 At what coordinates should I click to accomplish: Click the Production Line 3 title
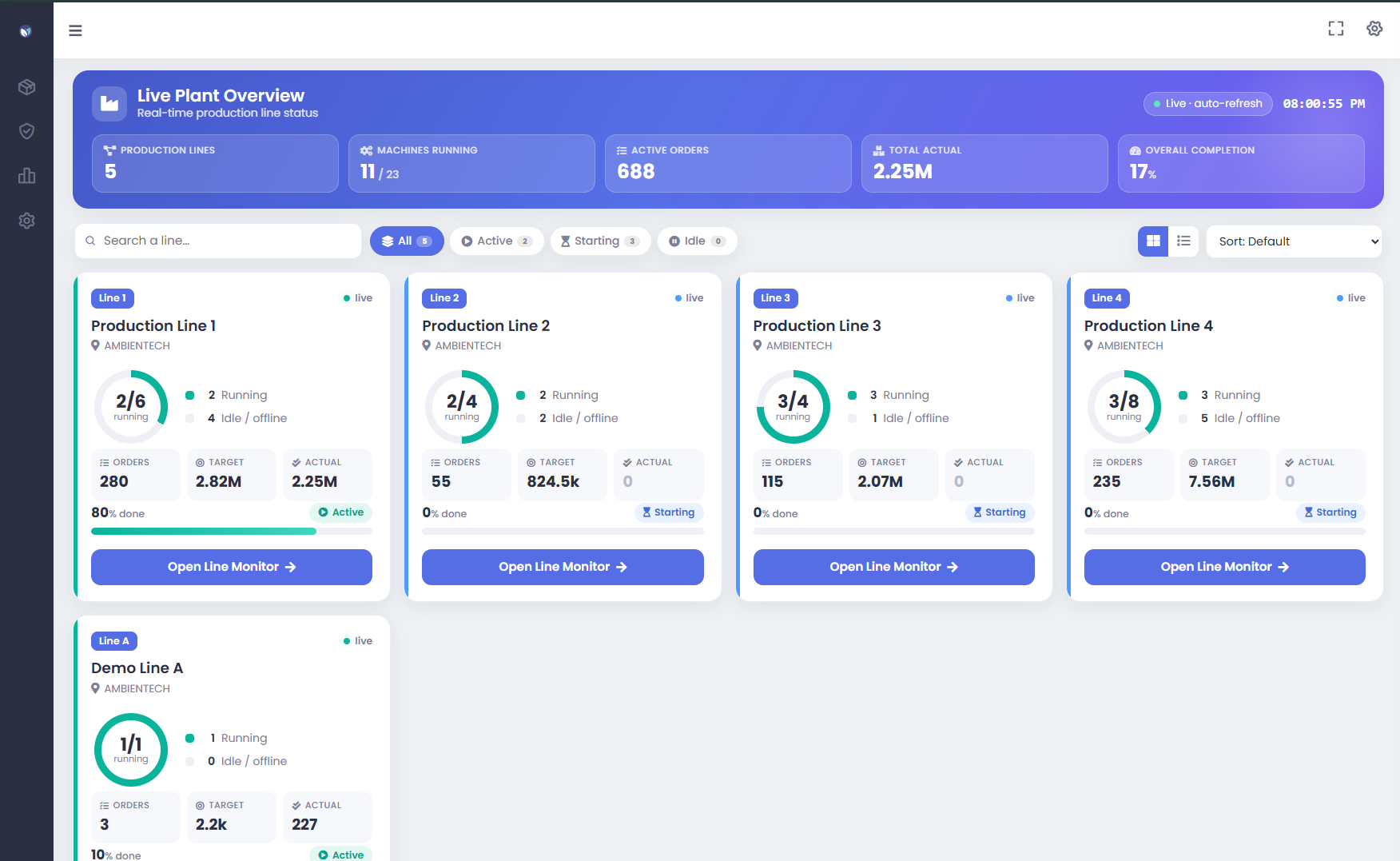[x=817, y=325]
